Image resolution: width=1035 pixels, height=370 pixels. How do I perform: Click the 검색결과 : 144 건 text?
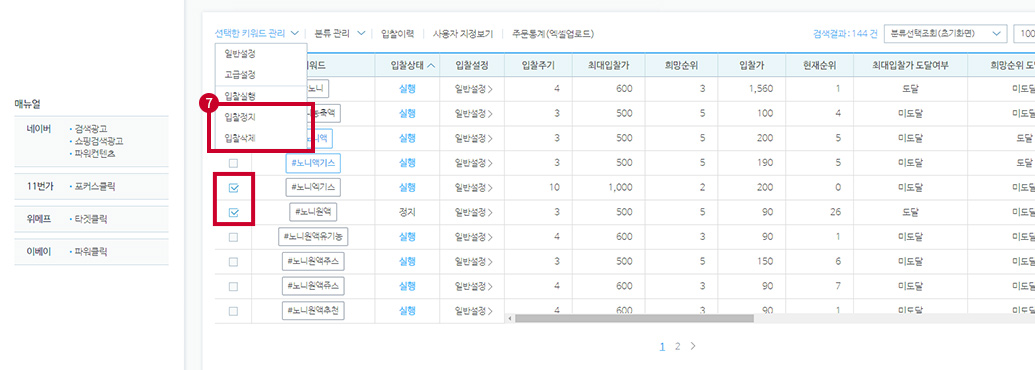point(845,34)
